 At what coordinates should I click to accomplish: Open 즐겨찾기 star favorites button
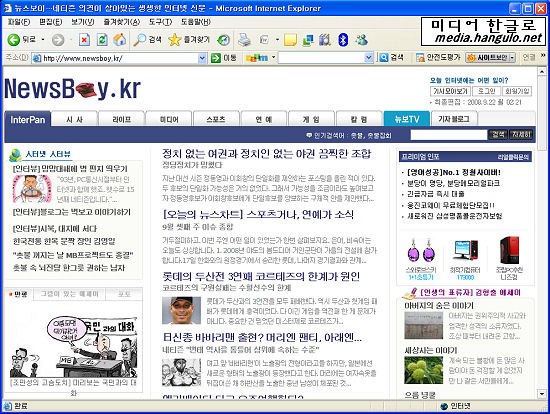tap(189, 40)
